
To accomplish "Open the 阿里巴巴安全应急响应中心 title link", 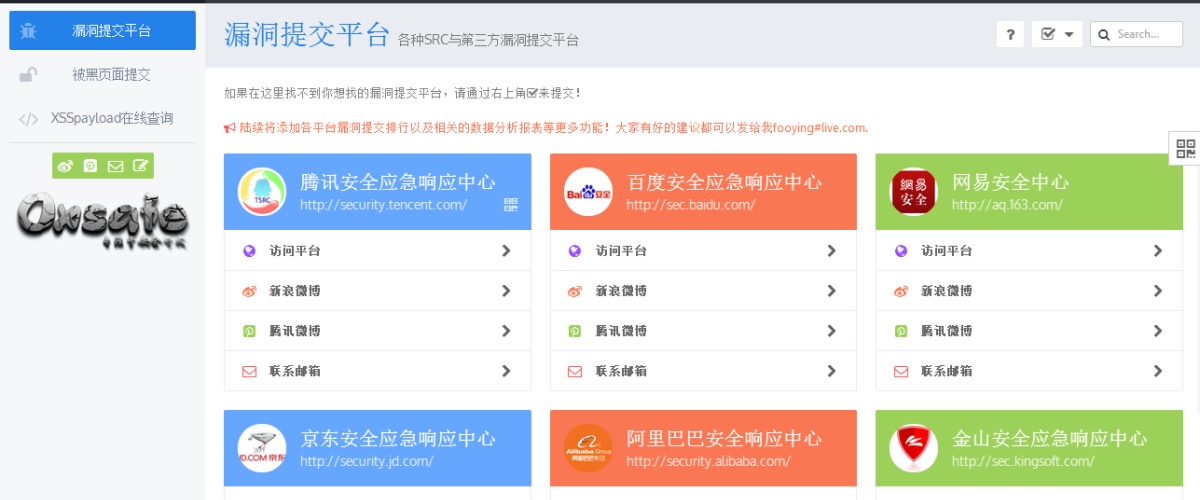I will tap(724, 439).
